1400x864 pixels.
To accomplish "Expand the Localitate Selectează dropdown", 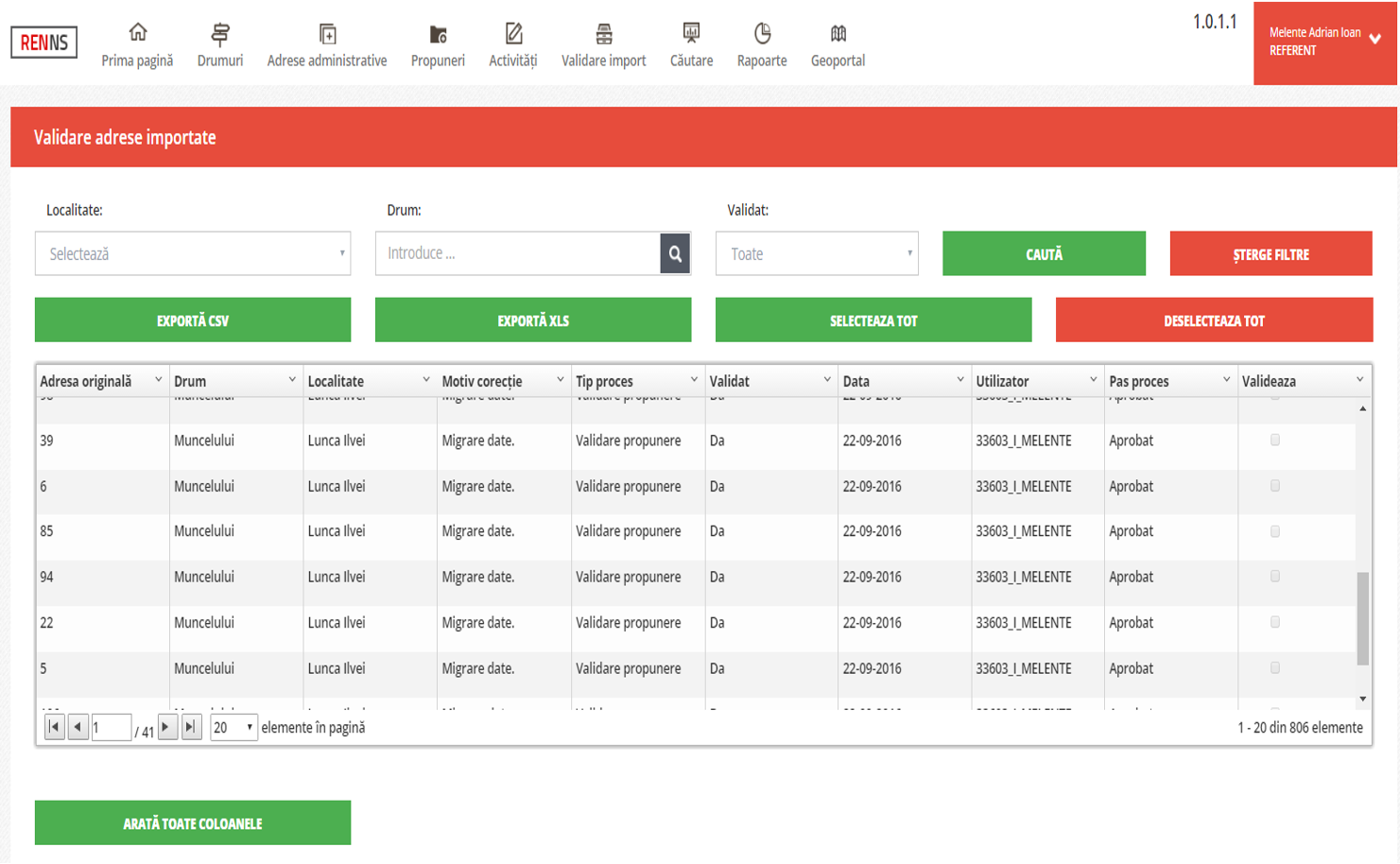I will pyautogui.click(x=193, y=253).
